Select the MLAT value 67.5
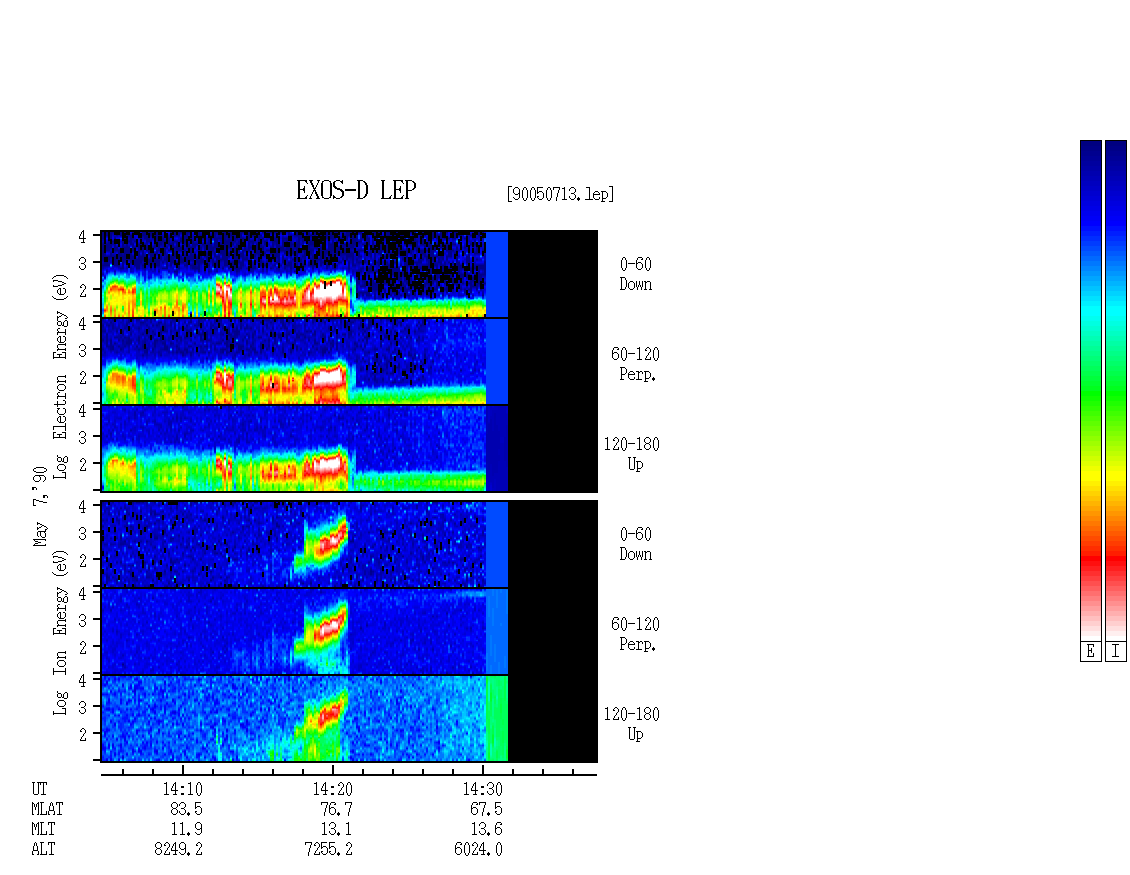The image size is (1130, 875). [x=486, y=809]
